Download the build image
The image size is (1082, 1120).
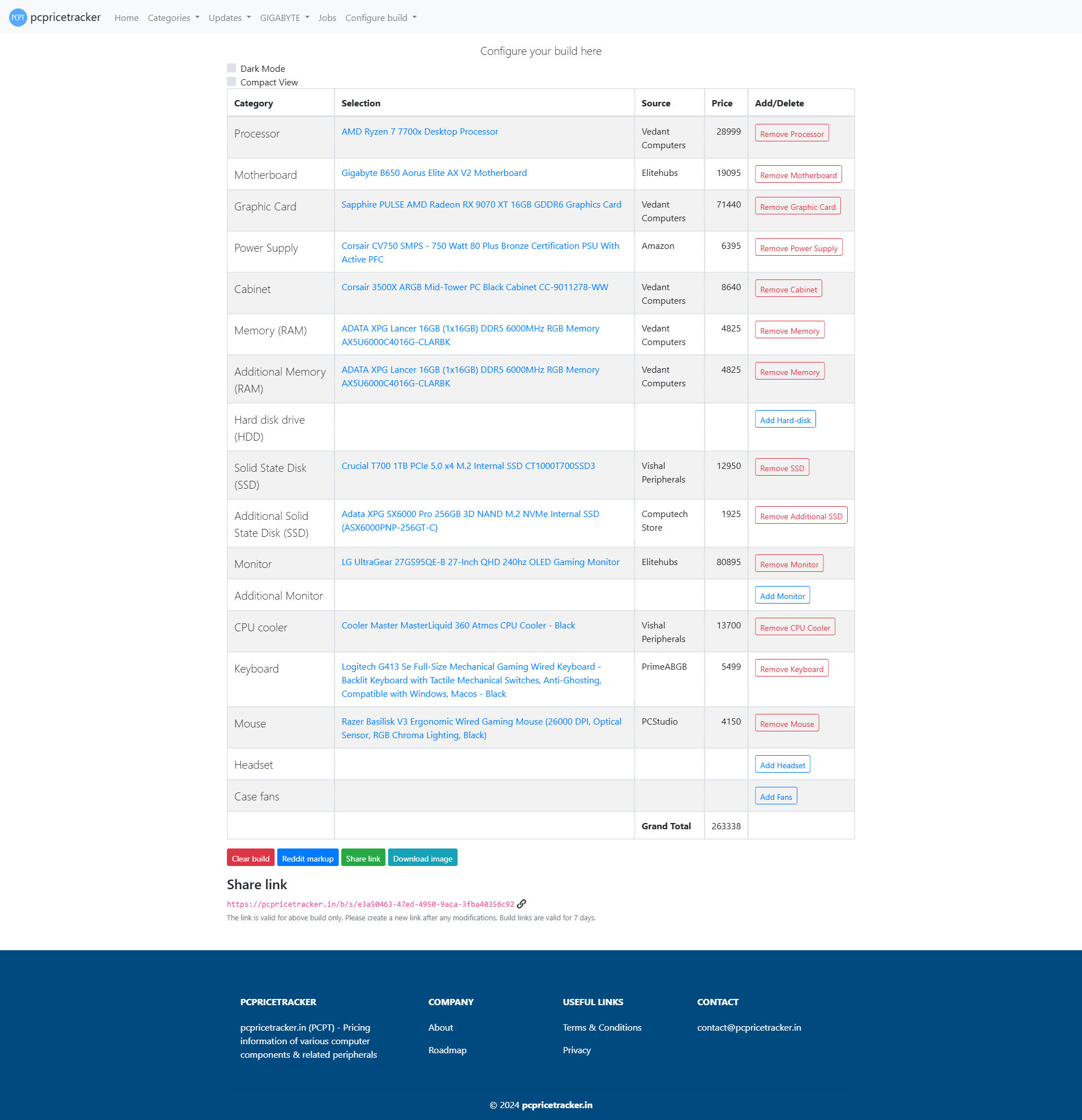pos(422,858)
